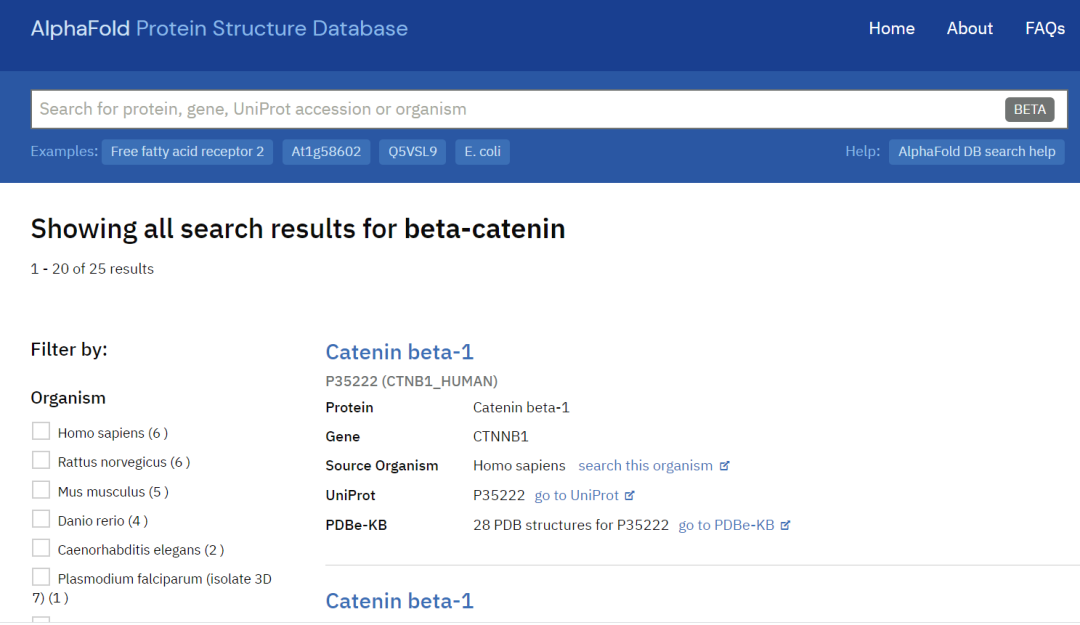The width and height of the screenshot is (1080, 625).
Task: Click external link icon next to go to UniProt
Action: tap(631, 495)
